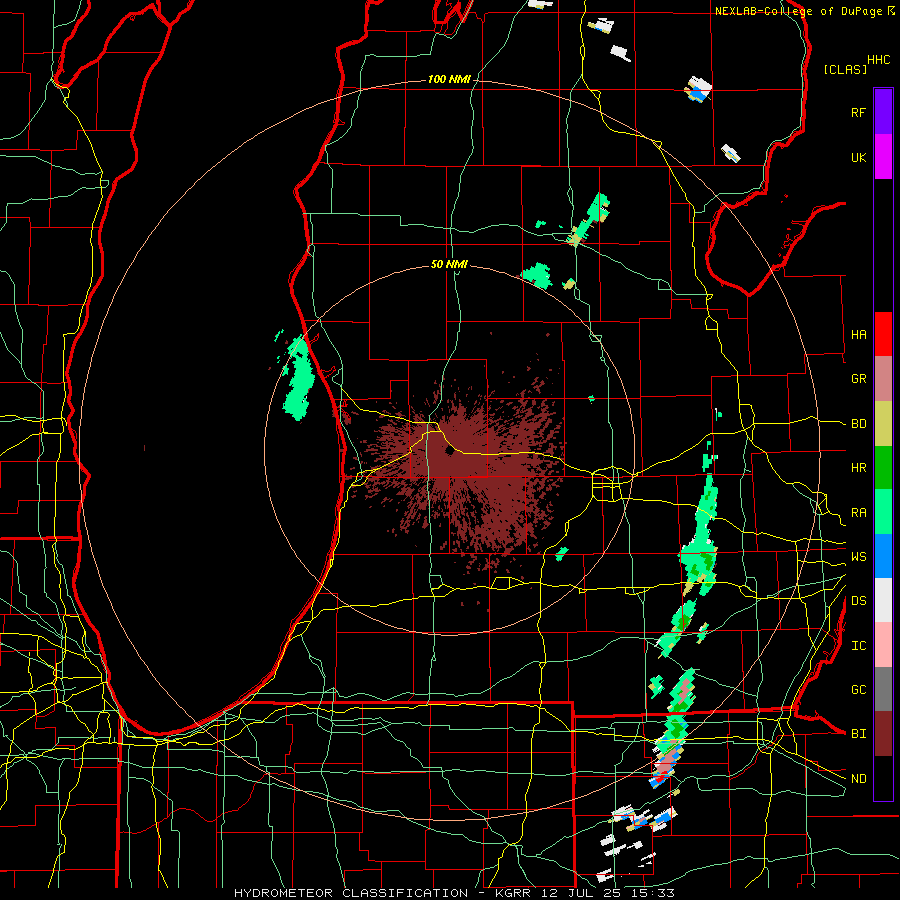Click the 'HA' legend label
Viewport: 900px width, 900px height.
[x=858, y=335]
